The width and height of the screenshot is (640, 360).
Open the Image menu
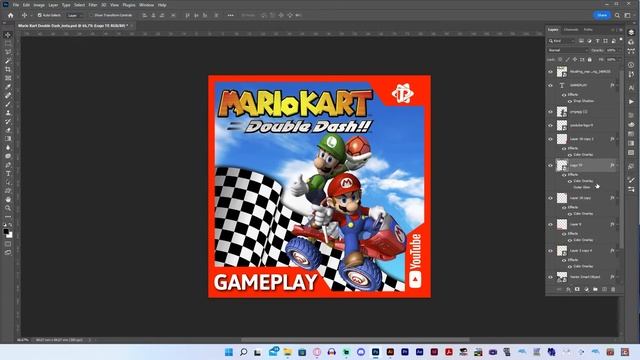39,5
